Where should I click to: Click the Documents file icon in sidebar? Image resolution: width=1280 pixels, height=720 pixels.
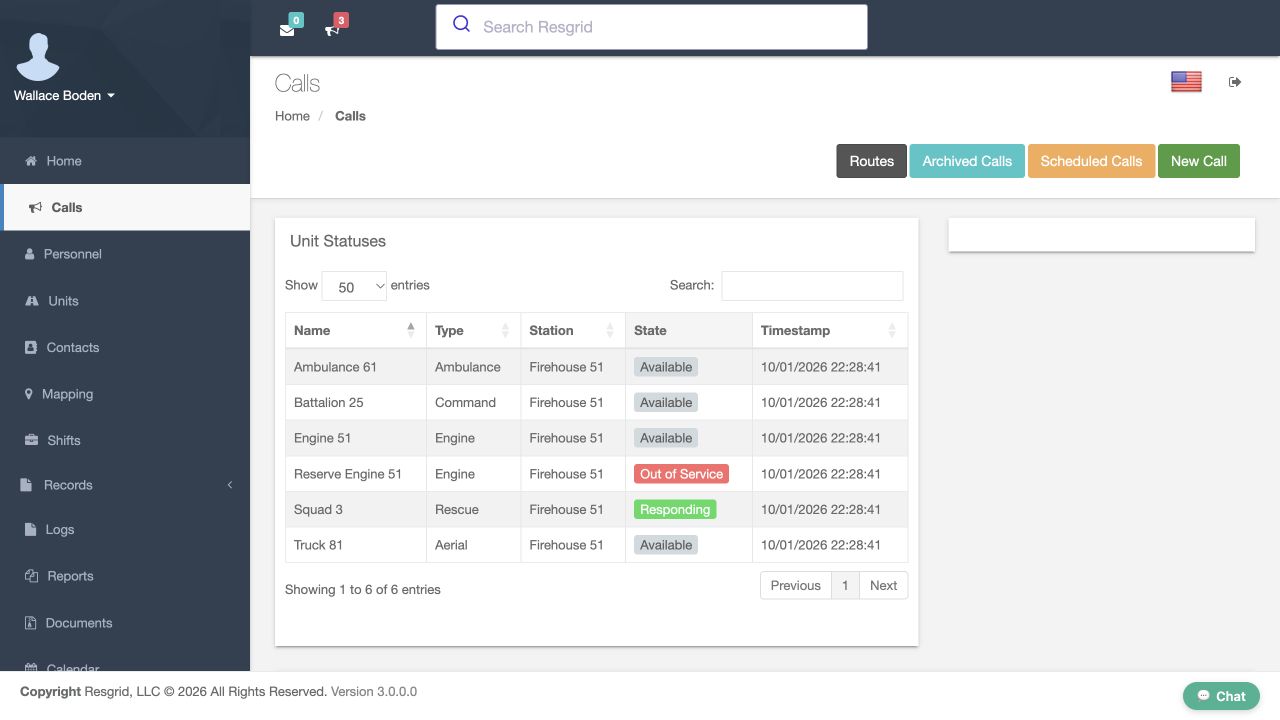[30, 623]
